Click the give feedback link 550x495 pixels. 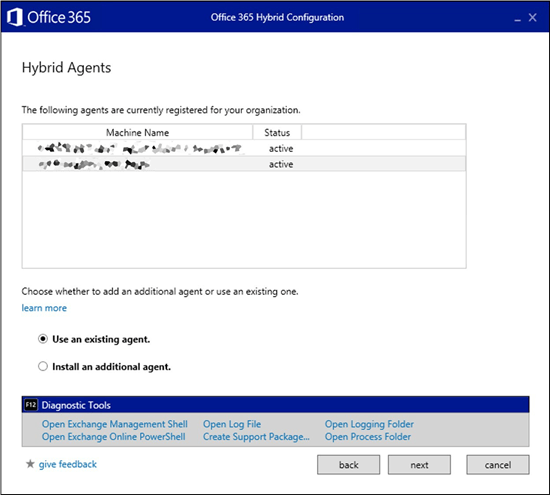coord(68,464)
